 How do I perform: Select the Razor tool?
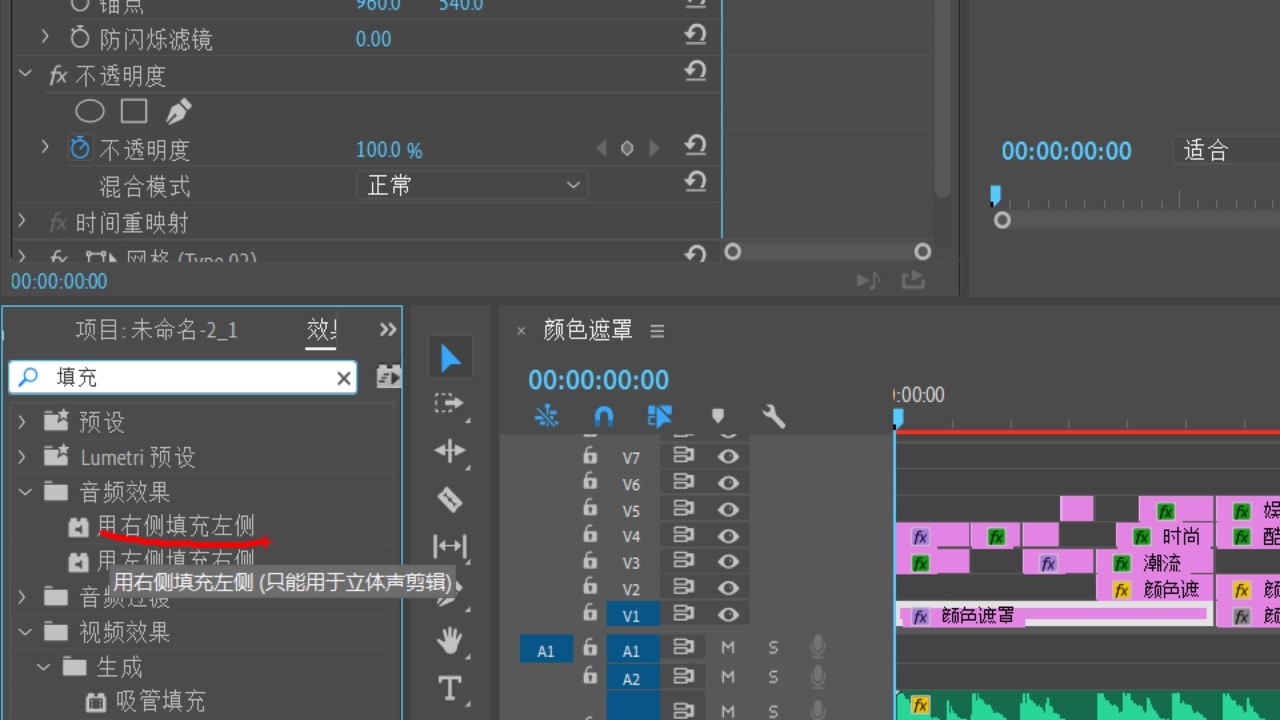coord(449,498)
